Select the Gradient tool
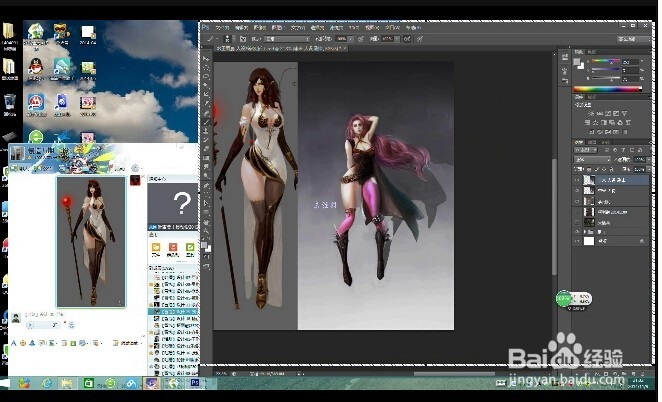 (x=207, y=158)
